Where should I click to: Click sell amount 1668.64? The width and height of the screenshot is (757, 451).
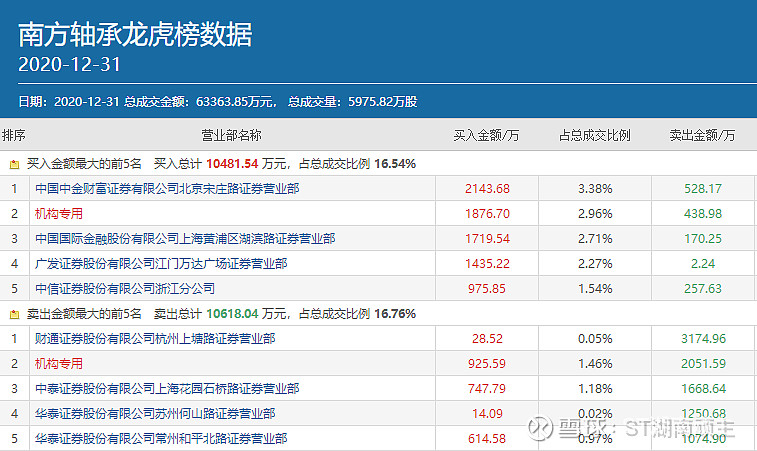(x=703, y=389)
